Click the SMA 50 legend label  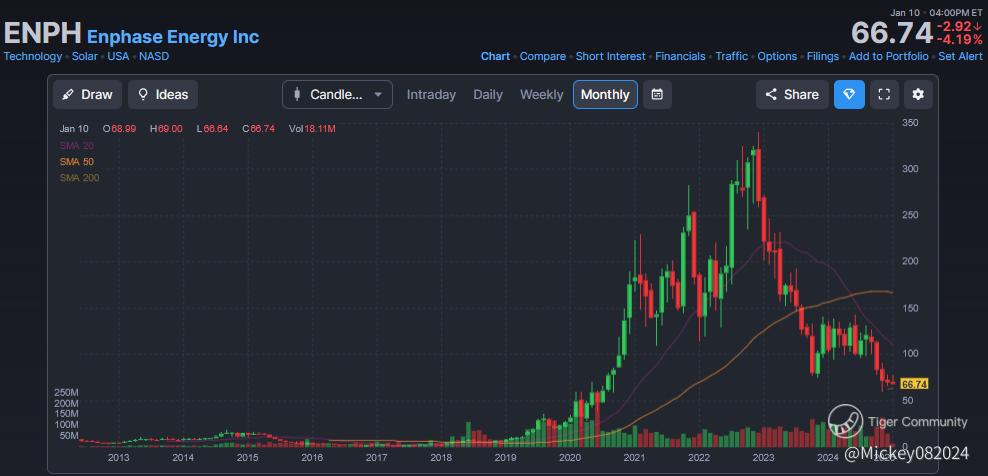point(76,161)
